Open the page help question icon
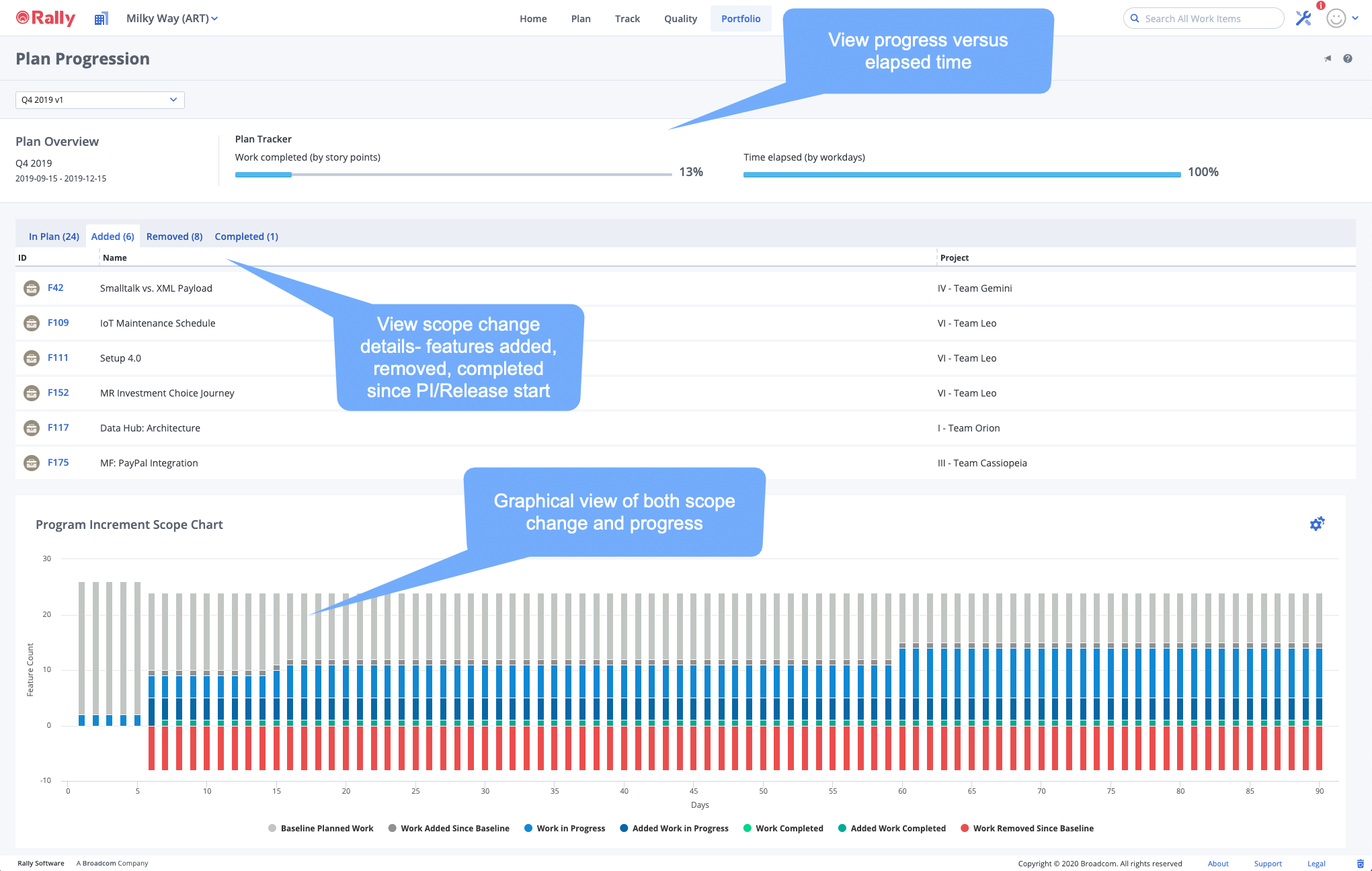Viewport: 1372px width, 871px height. (1348, 58)
